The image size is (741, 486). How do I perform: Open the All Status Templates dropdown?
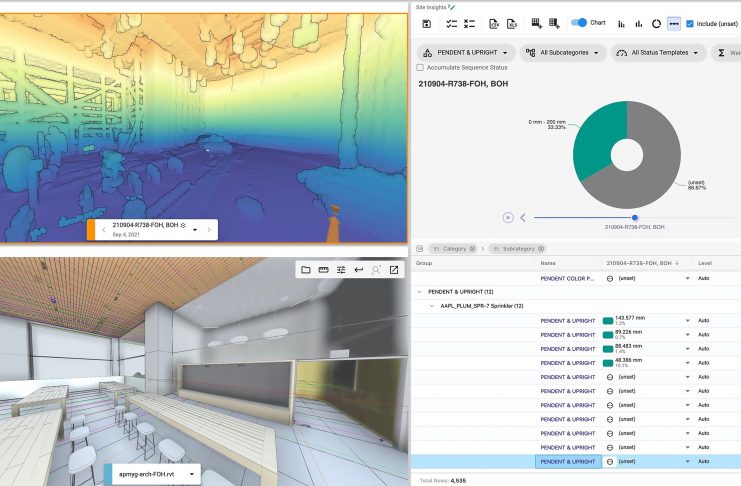click(x=658, y=52)
